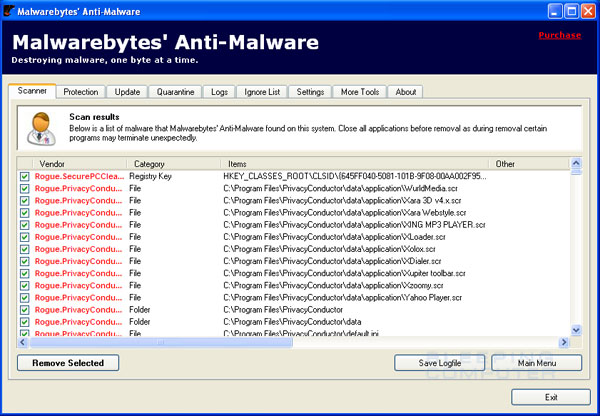Select the XLoader.scr file path

(x=334, y=237)
